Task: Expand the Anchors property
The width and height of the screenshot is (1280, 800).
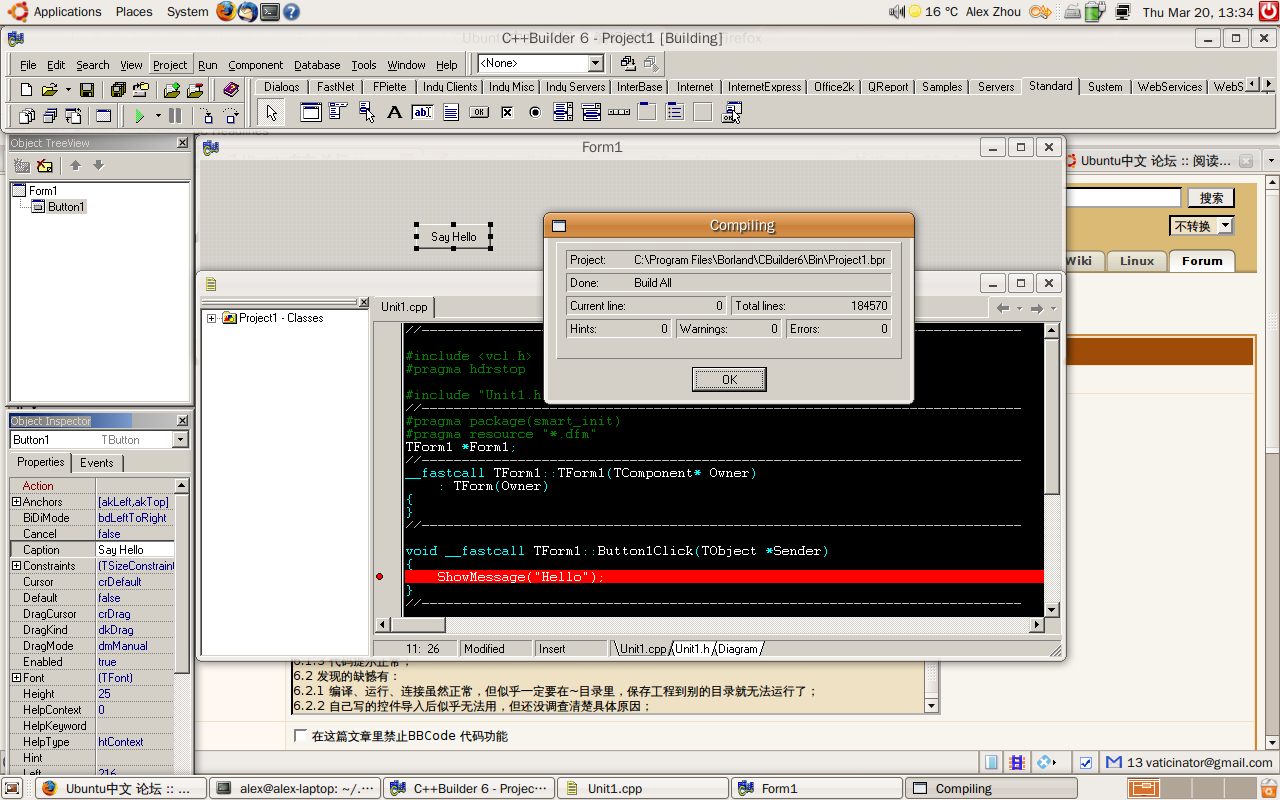Action: [x=16, y=502]
